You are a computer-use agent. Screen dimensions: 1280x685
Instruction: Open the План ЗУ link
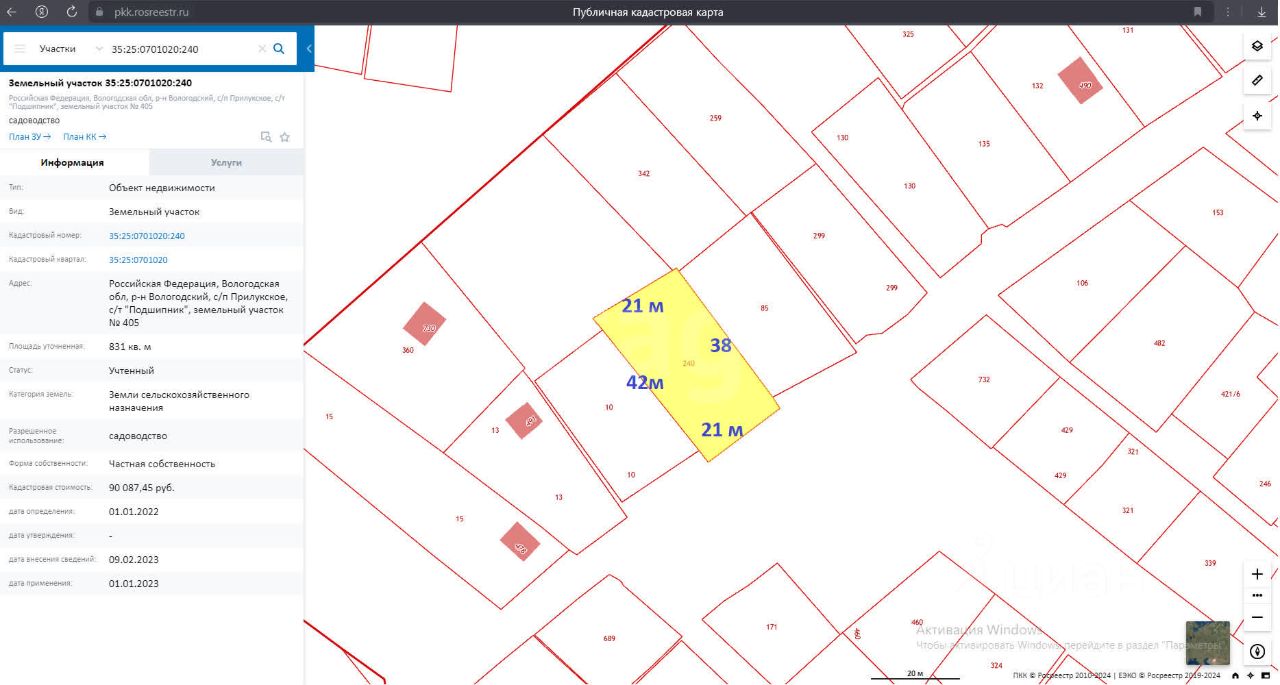click(30, 137)
